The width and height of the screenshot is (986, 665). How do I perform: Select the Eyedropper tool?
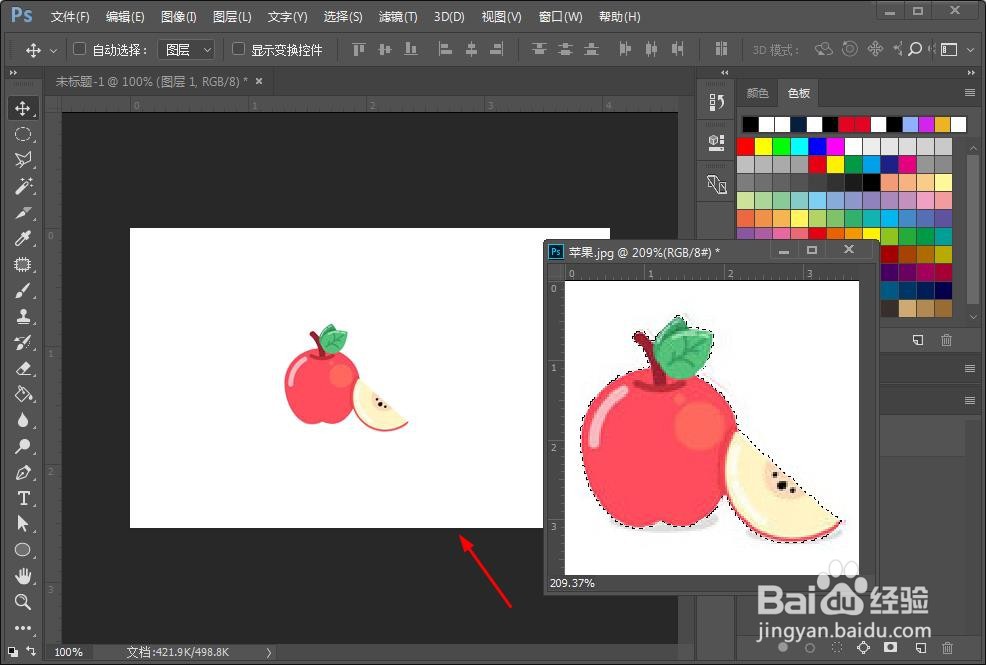point(23,238)
